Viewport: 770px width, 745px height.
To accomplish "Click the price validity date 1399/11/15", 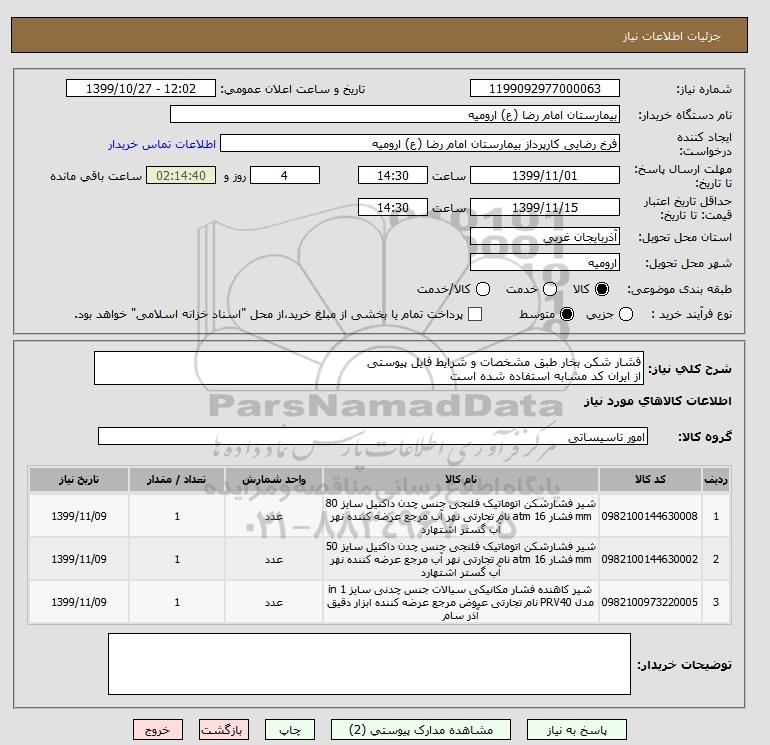I will tap(545, 207).
